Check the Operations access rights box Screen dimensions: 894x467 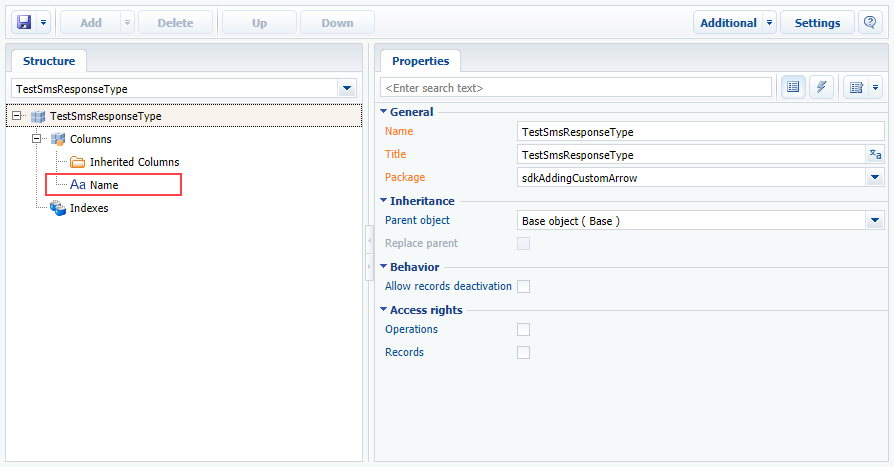point(523,330)
